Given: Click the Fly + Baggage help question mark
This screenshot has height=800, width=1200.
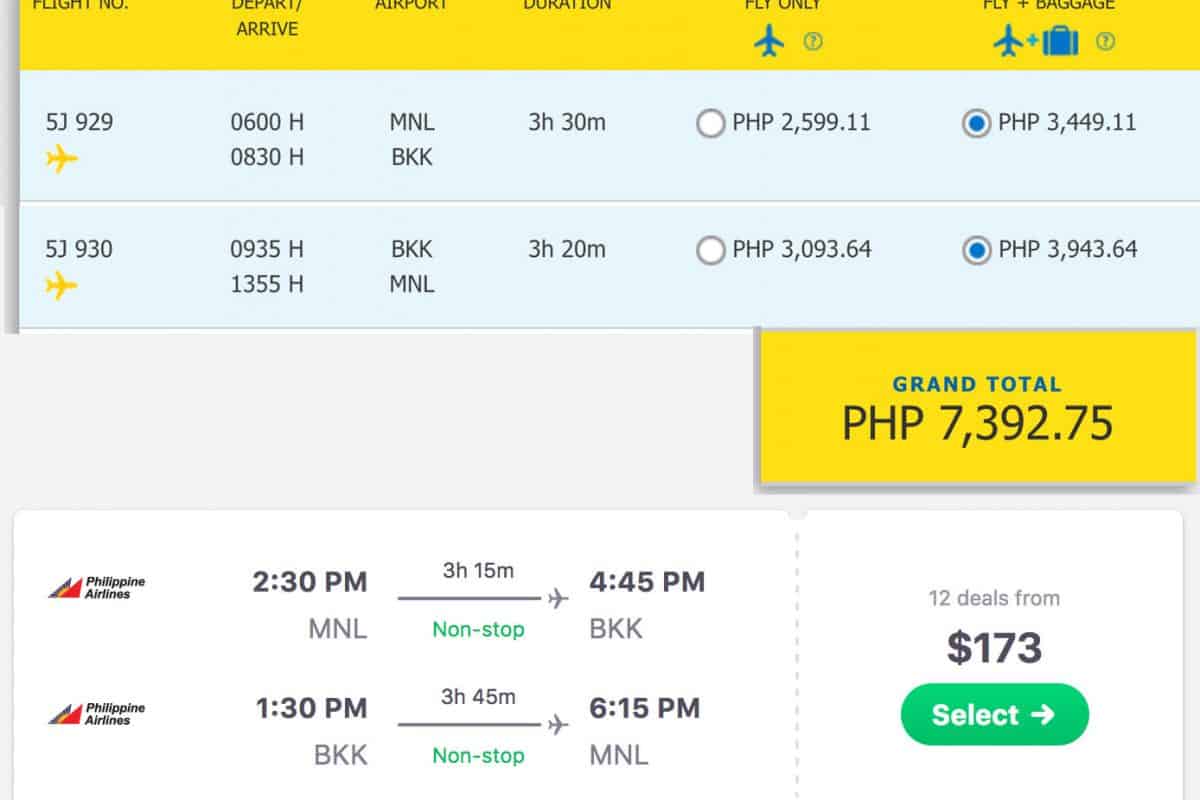Looking at the screenshot, I should coord(1105,42).
